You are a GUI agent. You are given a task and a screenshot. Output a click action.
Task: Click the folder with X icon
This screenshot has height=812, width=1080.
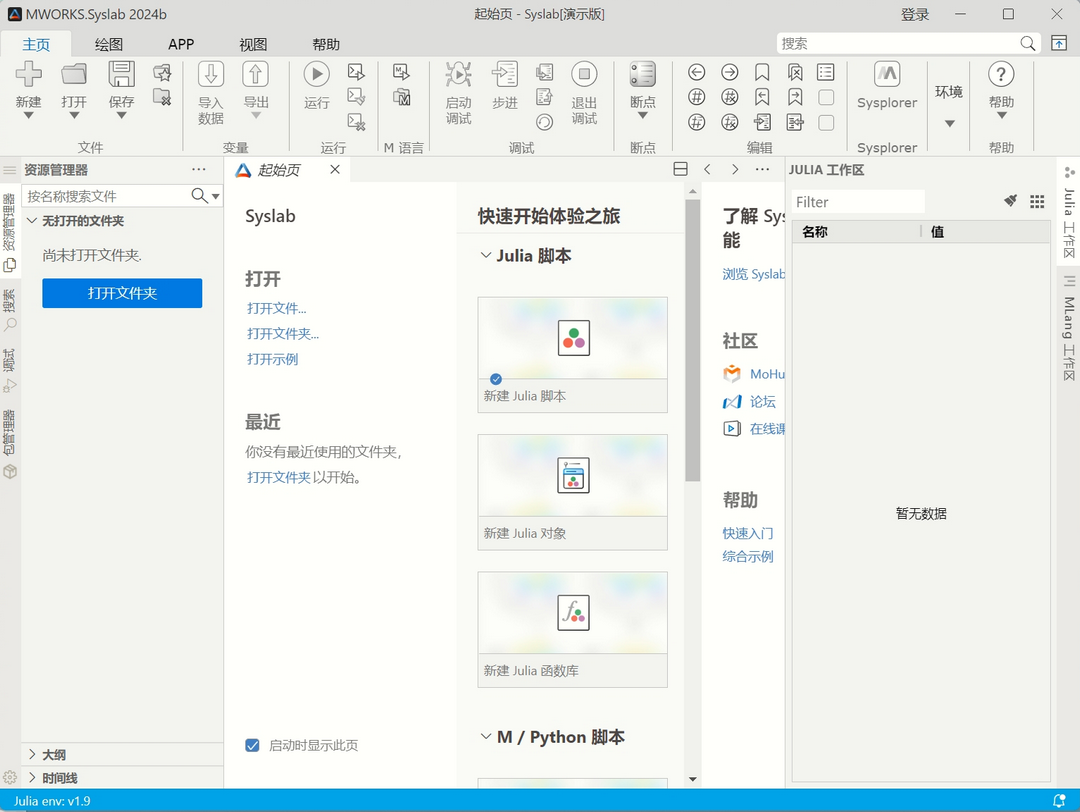[x=162, y=97]
